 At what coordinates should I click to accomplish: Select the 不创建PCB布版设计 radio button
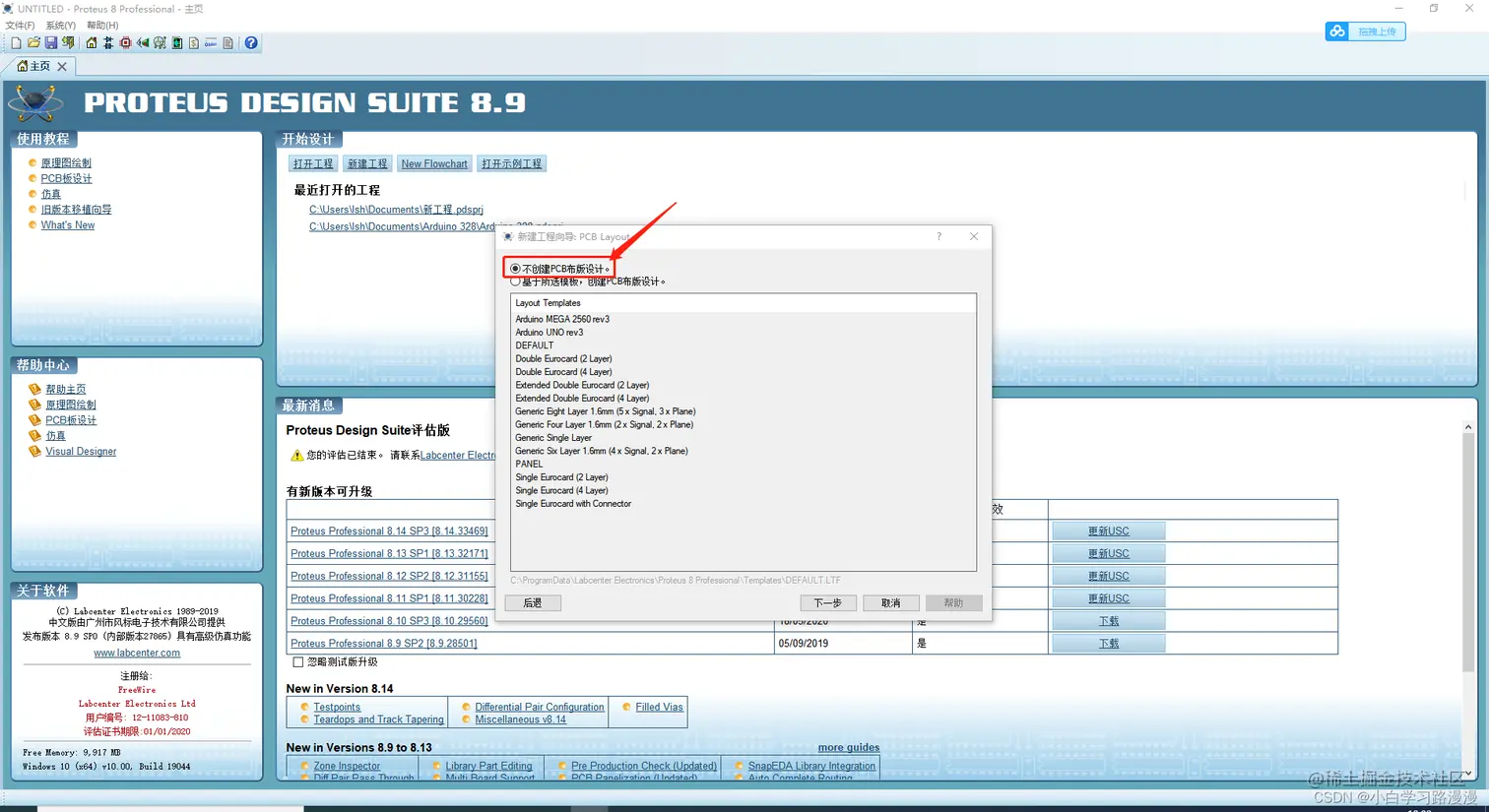click(515, 269)
